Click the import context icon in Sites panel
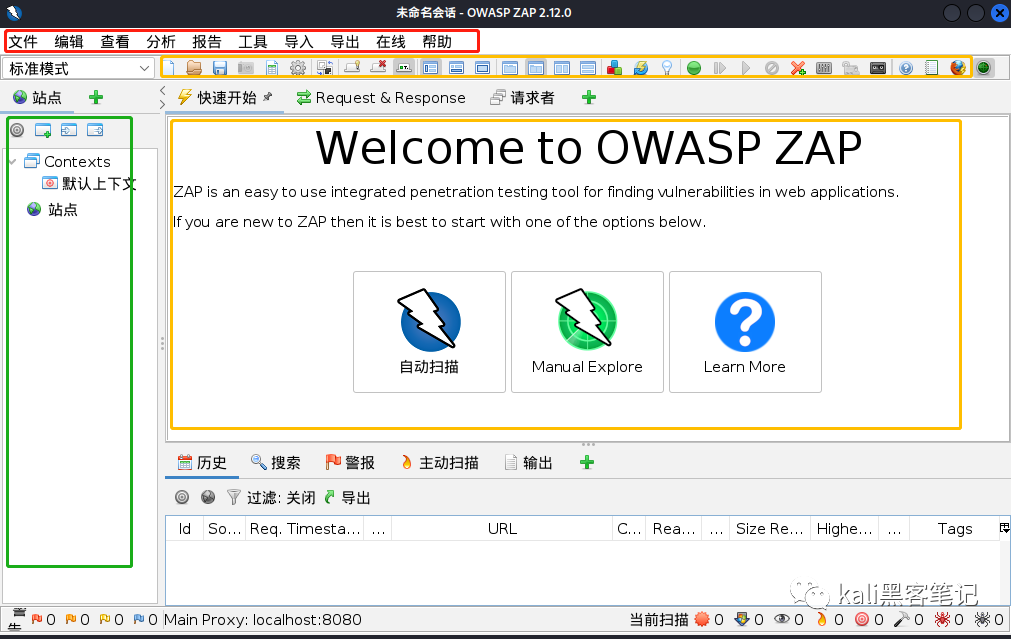The width and height of the screenshot is (1011, 639). 69,130
